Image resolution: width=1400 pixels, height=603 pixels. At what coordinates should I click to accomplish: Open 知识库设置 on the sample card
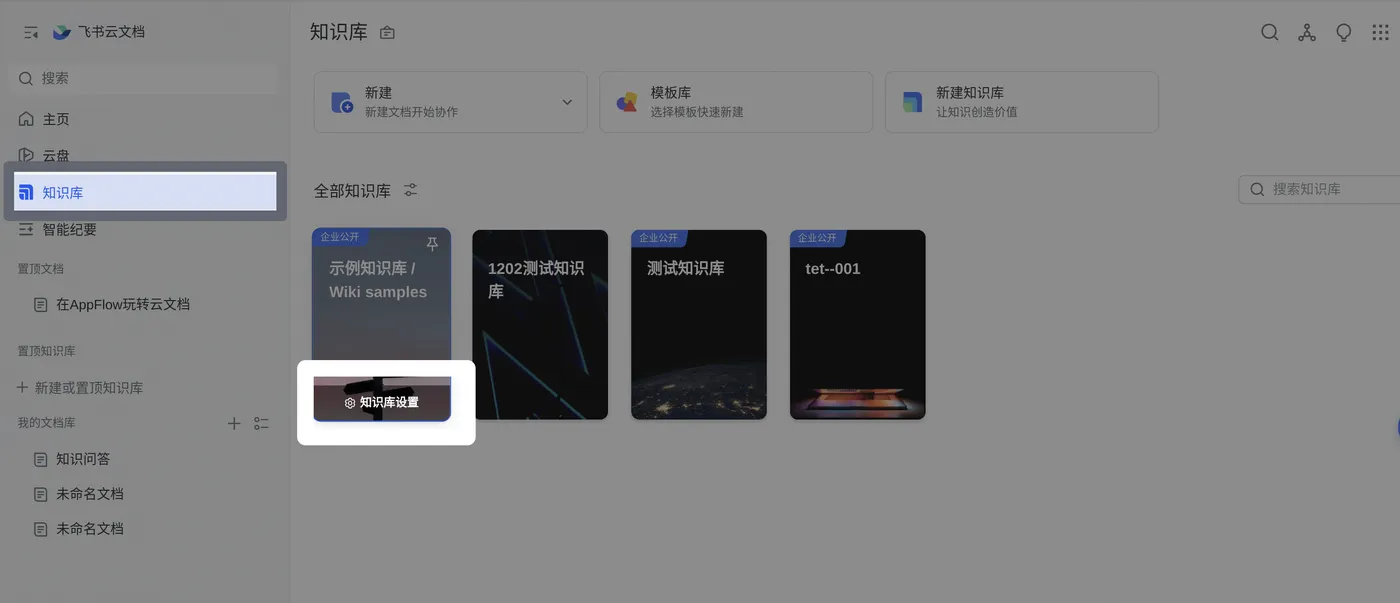382,402
